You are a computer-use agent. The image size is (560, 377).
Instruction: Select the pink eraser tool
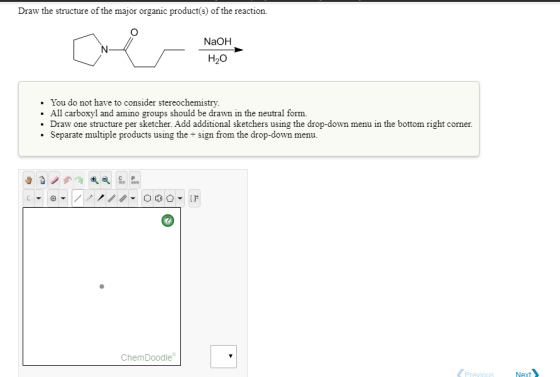[x=55, y=180]
